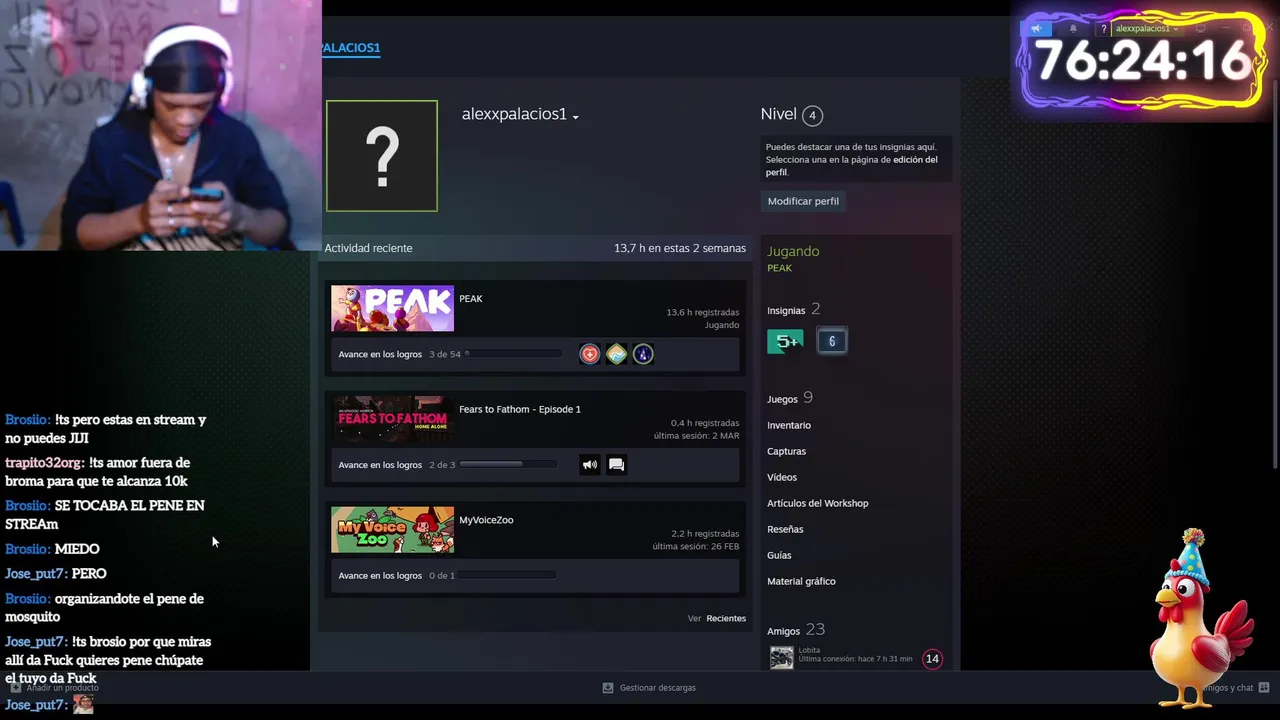The image size is (1280, 720).
Task: Click the number 6 badge icon
Action: pos(831,341)
